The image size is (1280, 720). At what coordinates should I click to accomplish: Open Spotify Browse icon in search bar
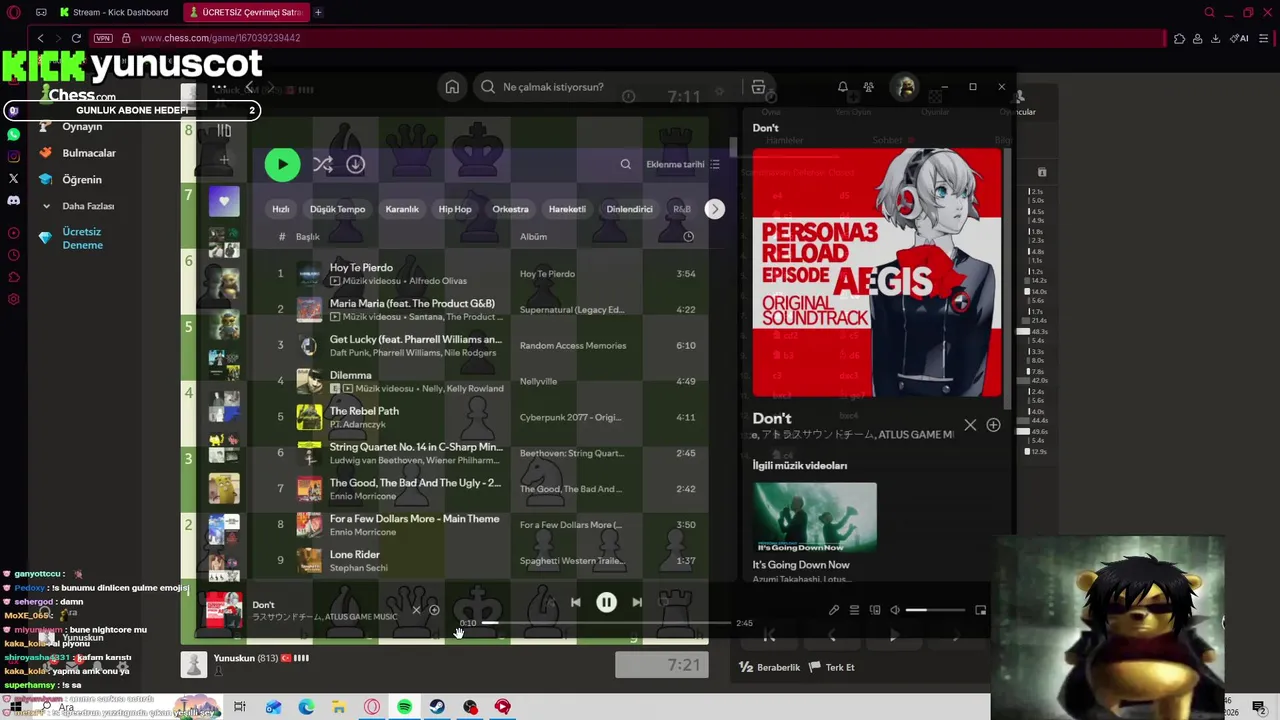[758, 87]
